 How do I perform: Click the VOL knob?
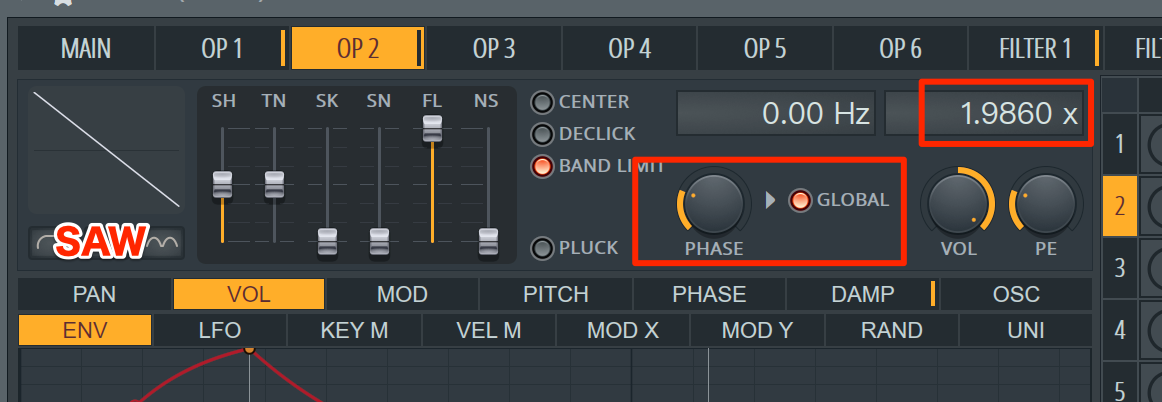pos(957,202)
